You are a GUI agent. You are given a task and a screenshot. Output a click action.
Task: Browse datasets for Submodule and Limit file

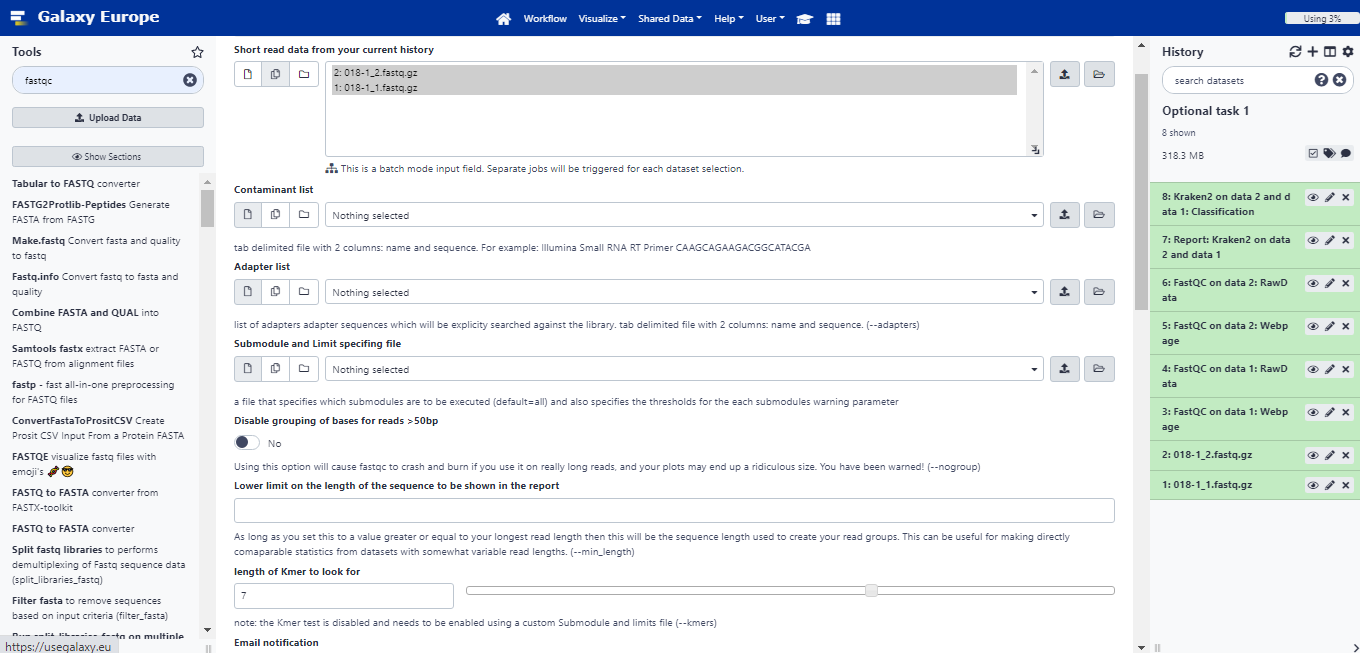[1099, 369]
